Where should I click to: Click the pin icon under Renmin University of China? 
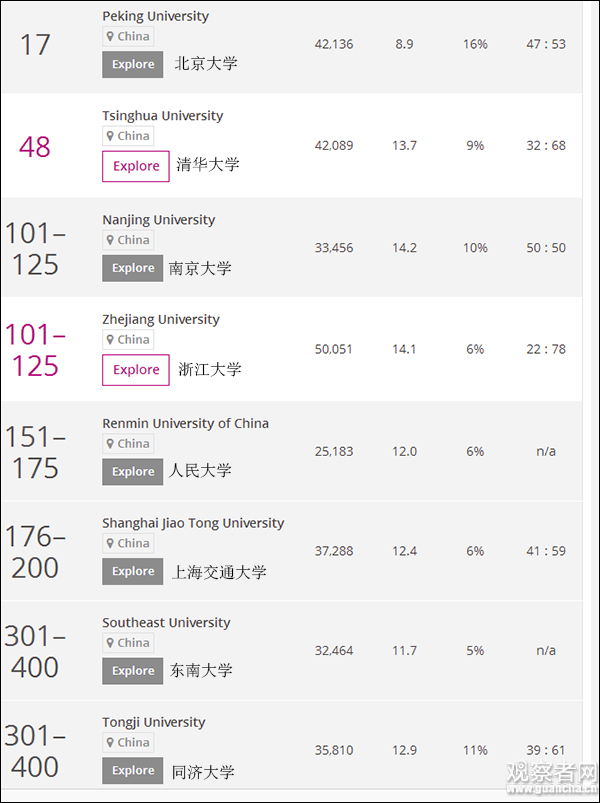click(x=111, y=444)
